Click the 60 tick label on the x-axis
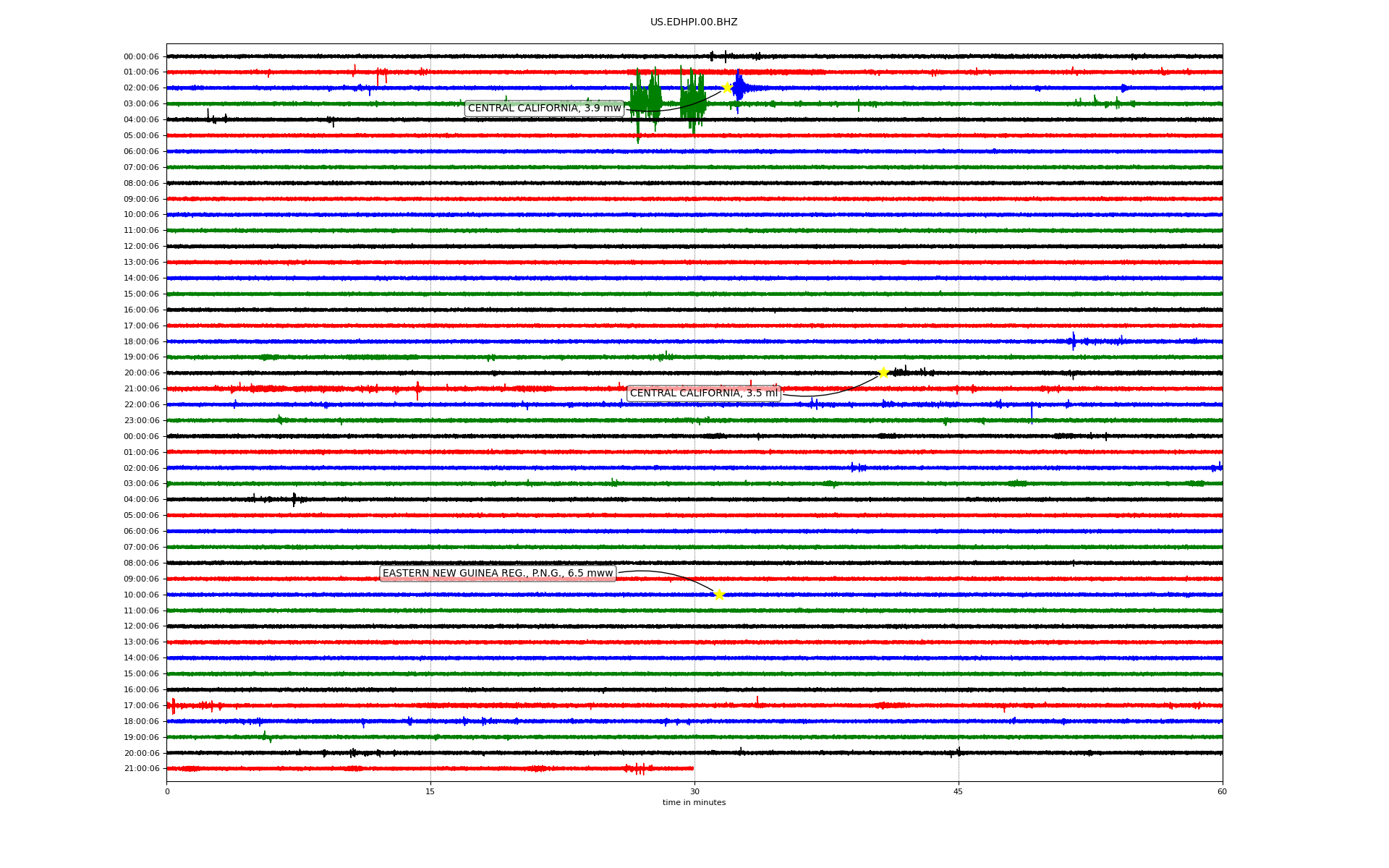This screenshot has height=868, width=1389. point(1222,791)
